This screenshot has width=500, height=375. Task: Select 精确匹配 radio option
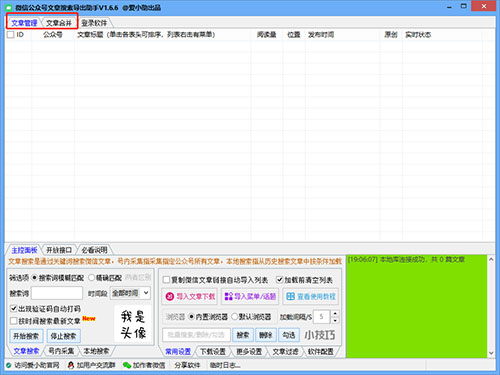[x=91, y=278]
